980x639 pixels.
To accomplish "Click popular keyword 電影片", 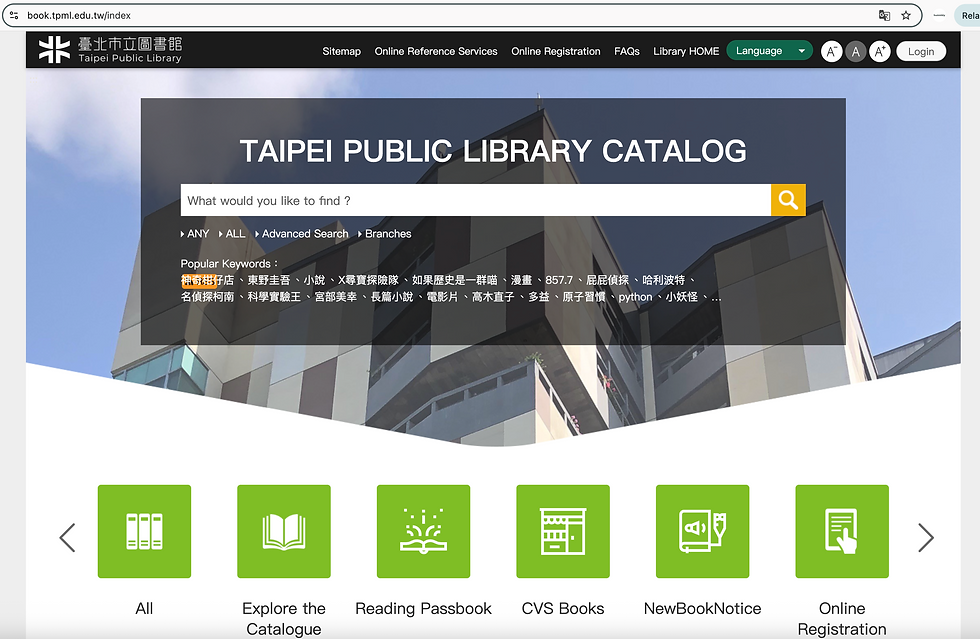I will tap(442, 297).
